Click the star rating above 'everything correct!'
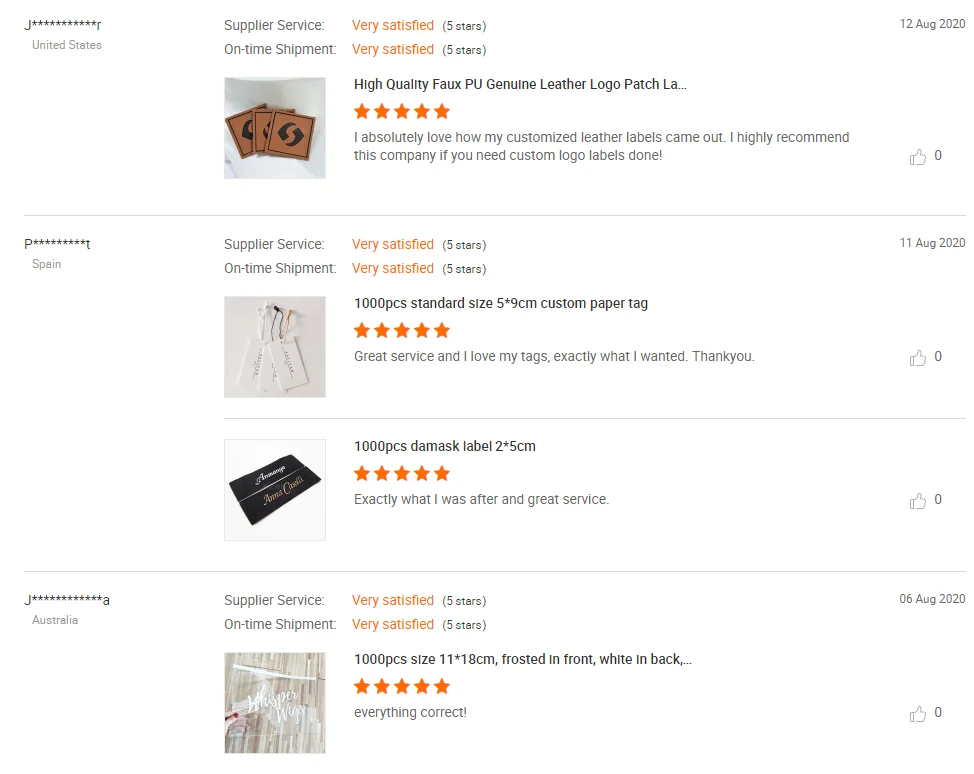Image resolution: width=974 pixels, height=774 pixels. pos(402,686)
